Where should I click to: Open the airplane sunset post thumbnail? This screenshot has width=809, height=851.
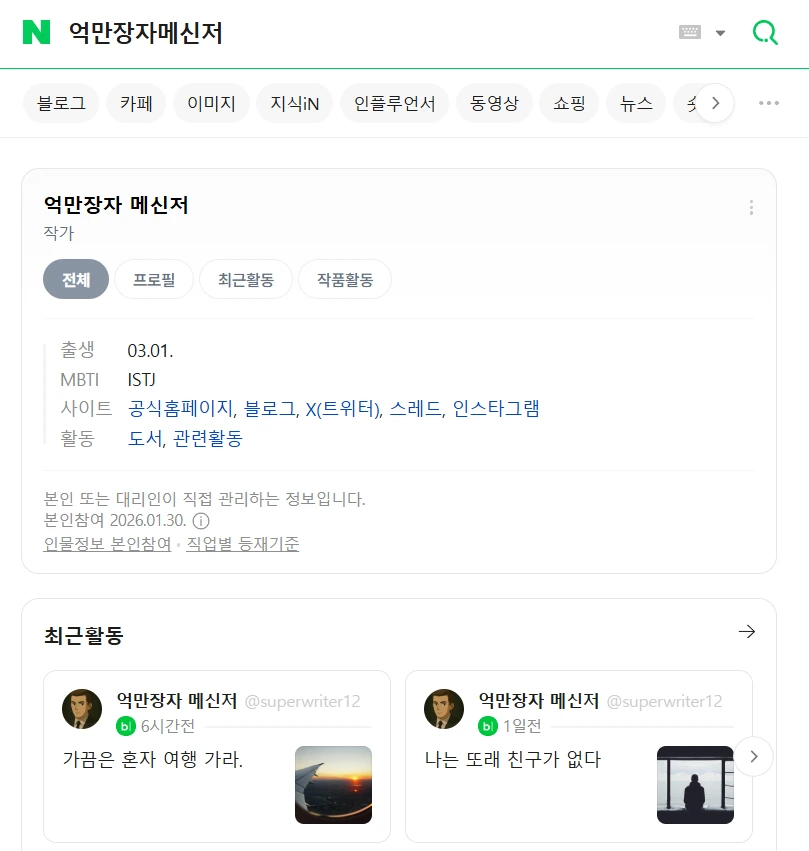click(x=333, y=785)
